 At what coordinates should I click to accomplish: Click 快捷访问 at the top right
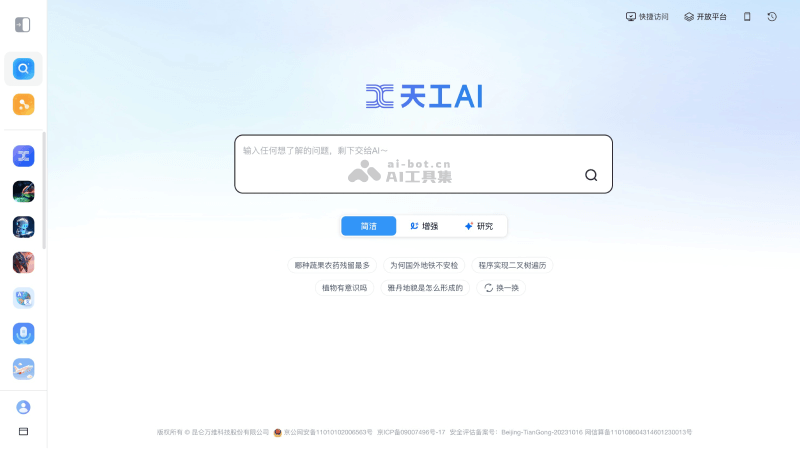click(x=647, y=17)
